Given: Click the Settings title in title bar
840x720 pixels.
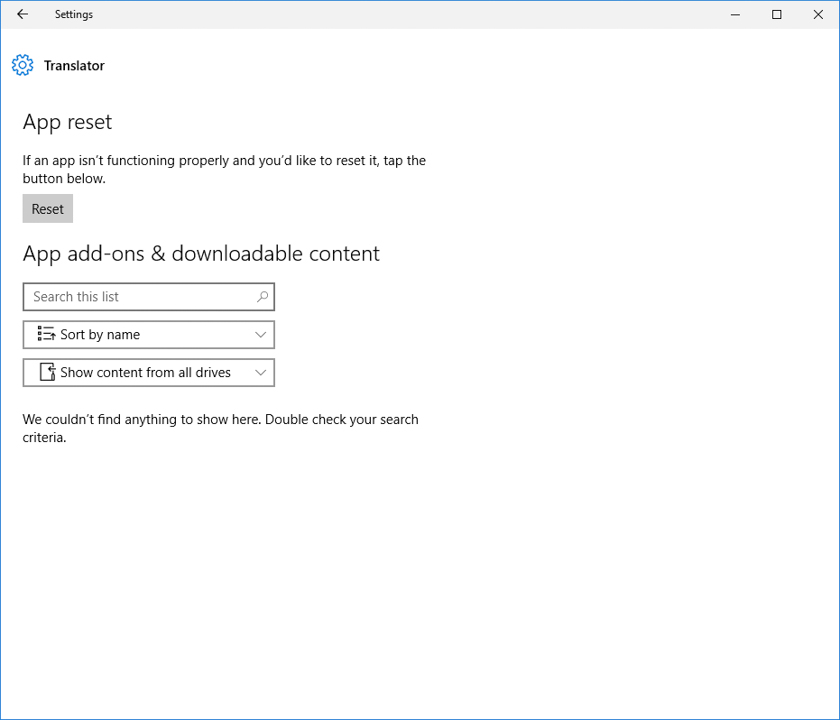Looking at the screenshot, I should click(x=74, y=15).
